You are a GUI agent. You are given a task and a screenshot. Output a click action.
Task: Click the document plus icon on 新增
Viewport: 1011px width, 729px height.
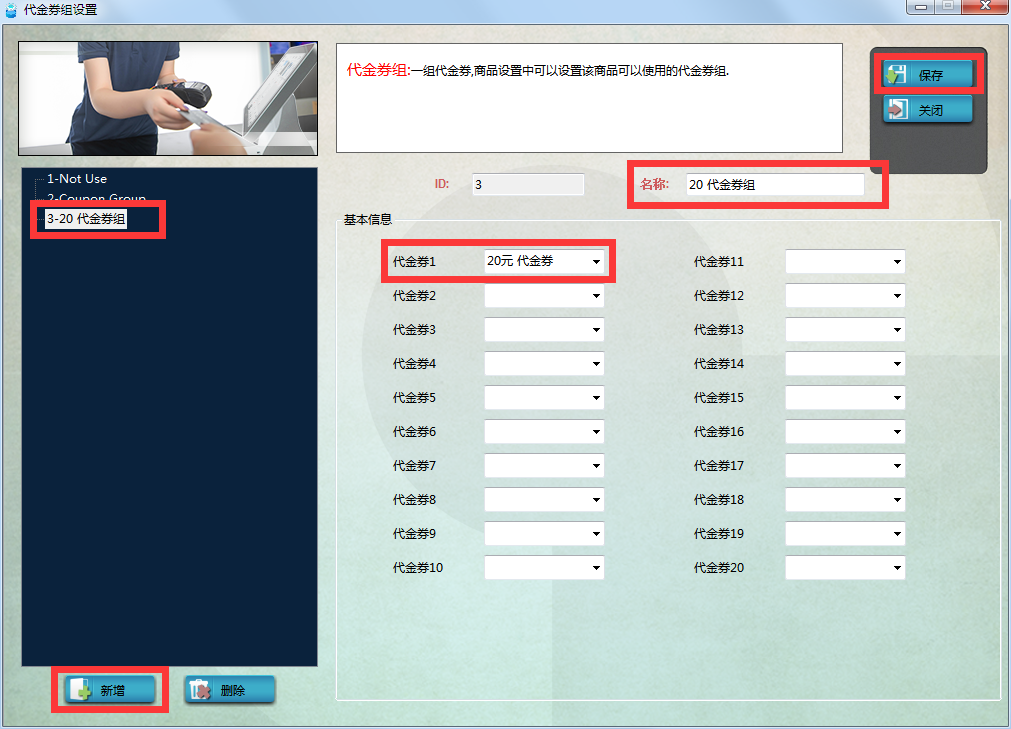point(80,690)
